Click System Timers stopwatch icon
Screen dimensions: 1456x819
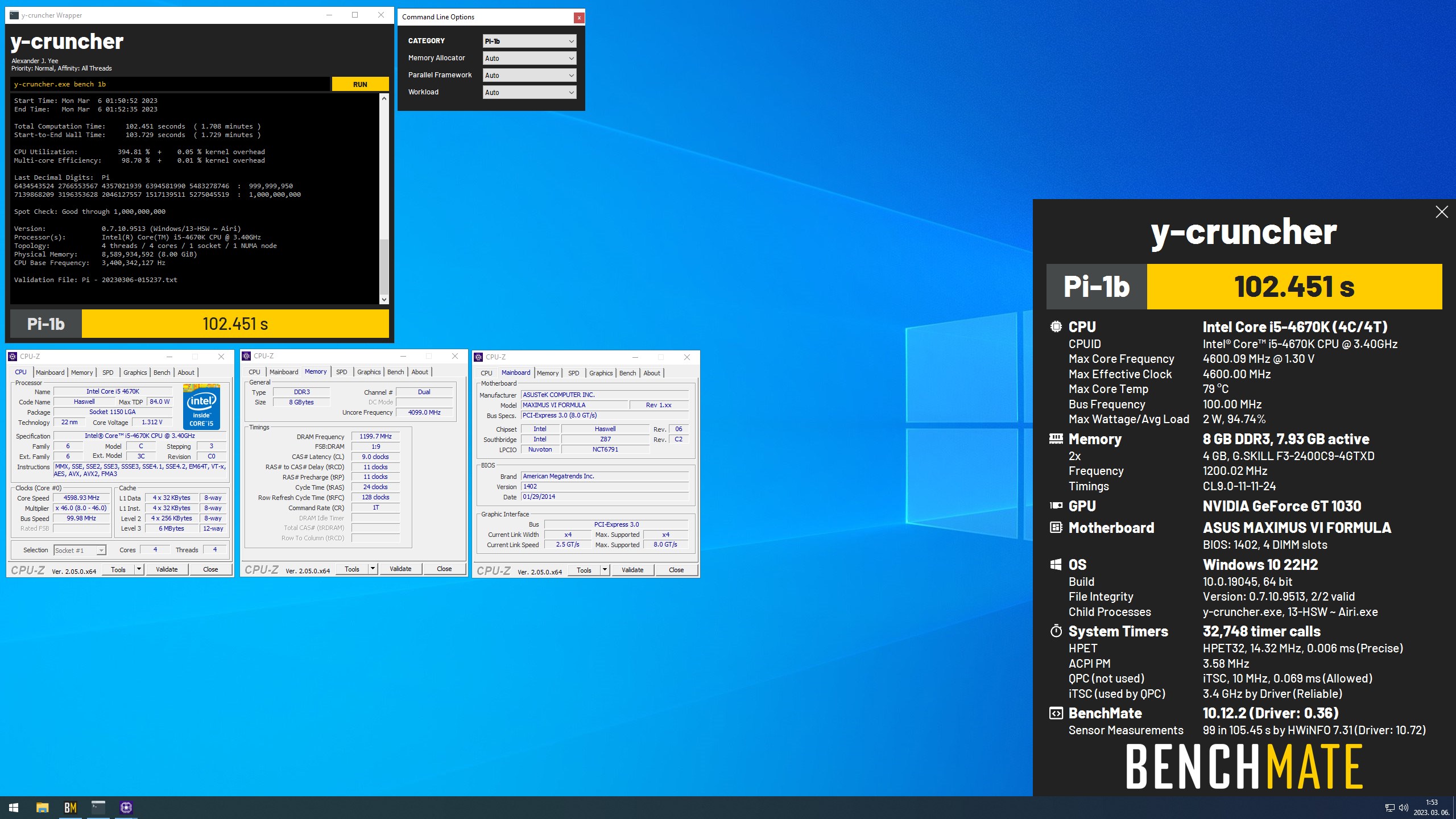[1056, 631]
